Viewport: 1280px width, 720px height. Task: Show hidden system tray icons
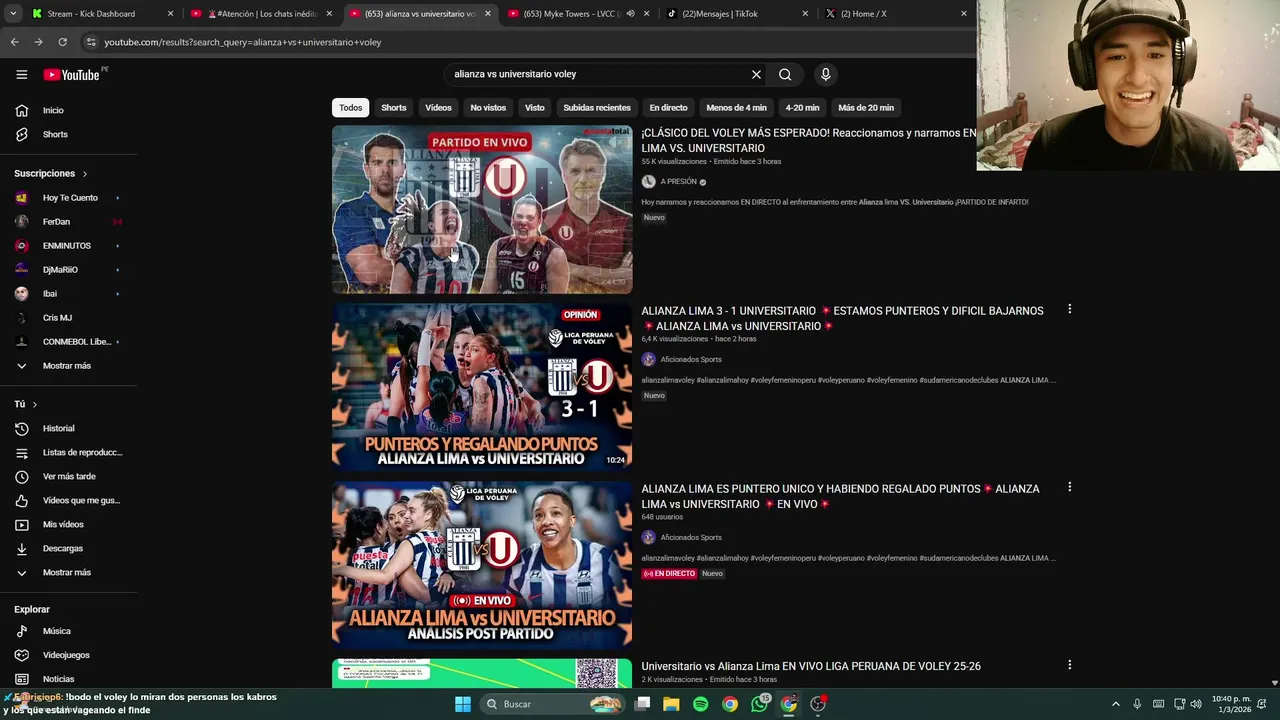(x=1116, y=704)
